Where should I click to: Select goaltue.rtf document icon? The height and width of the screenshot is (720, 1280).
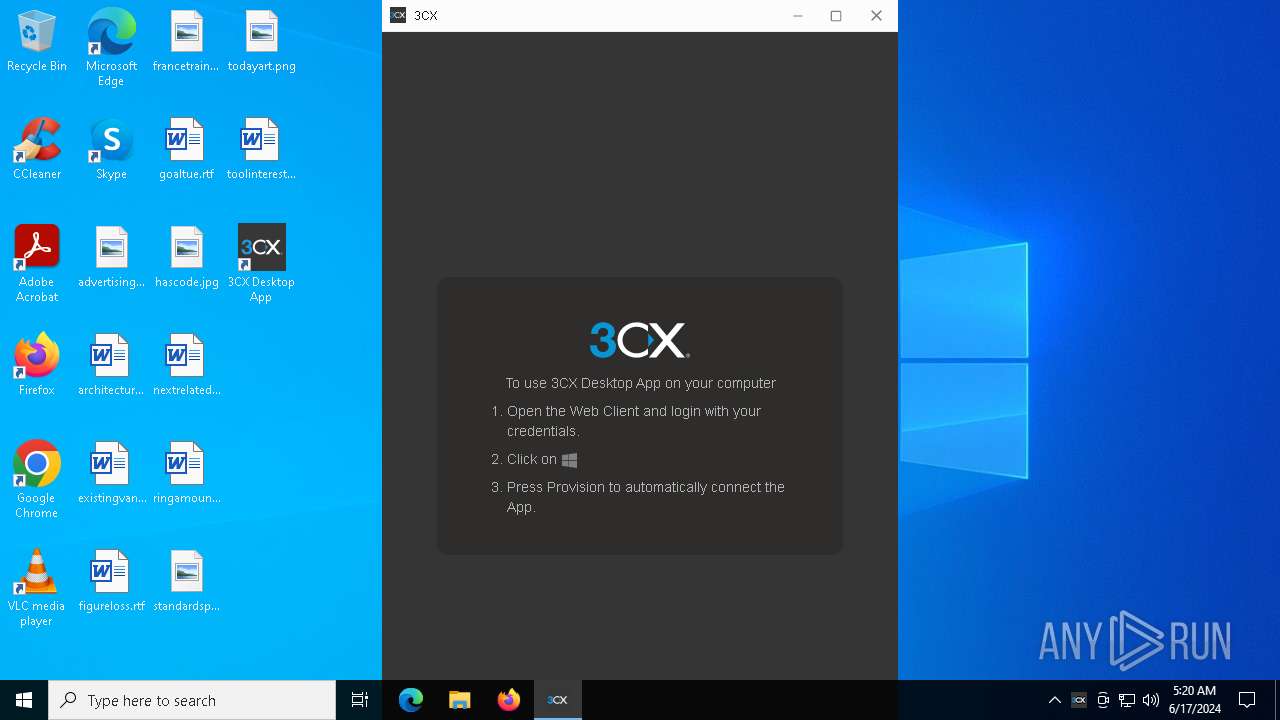(x=186, y=150)
